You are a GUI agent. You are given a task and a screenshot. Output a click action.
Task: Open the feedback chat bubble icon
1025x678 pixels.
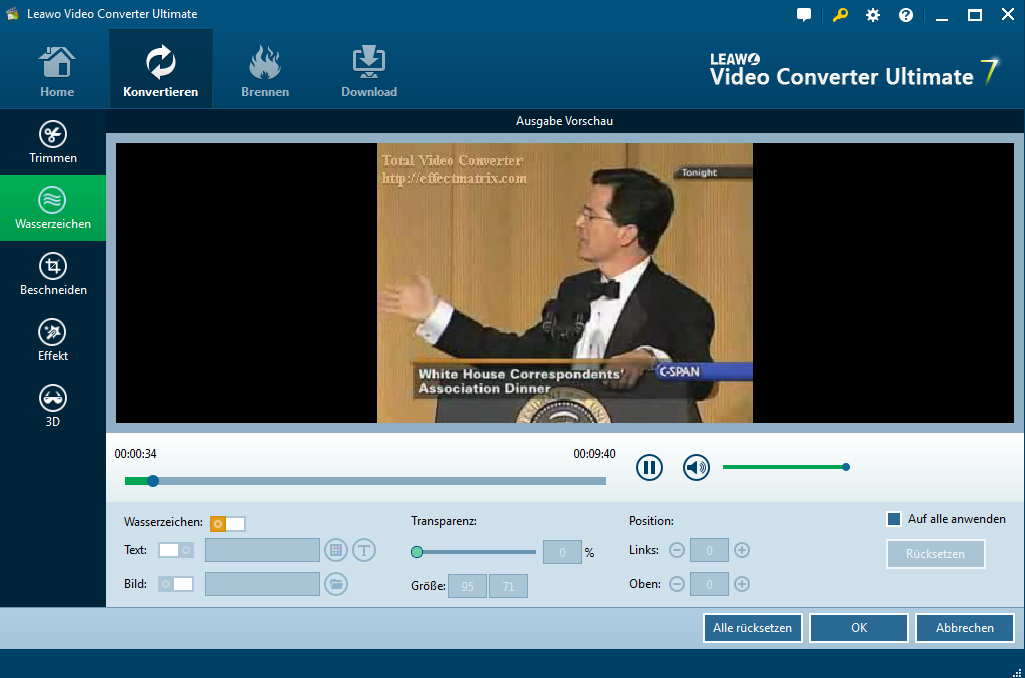804,15
